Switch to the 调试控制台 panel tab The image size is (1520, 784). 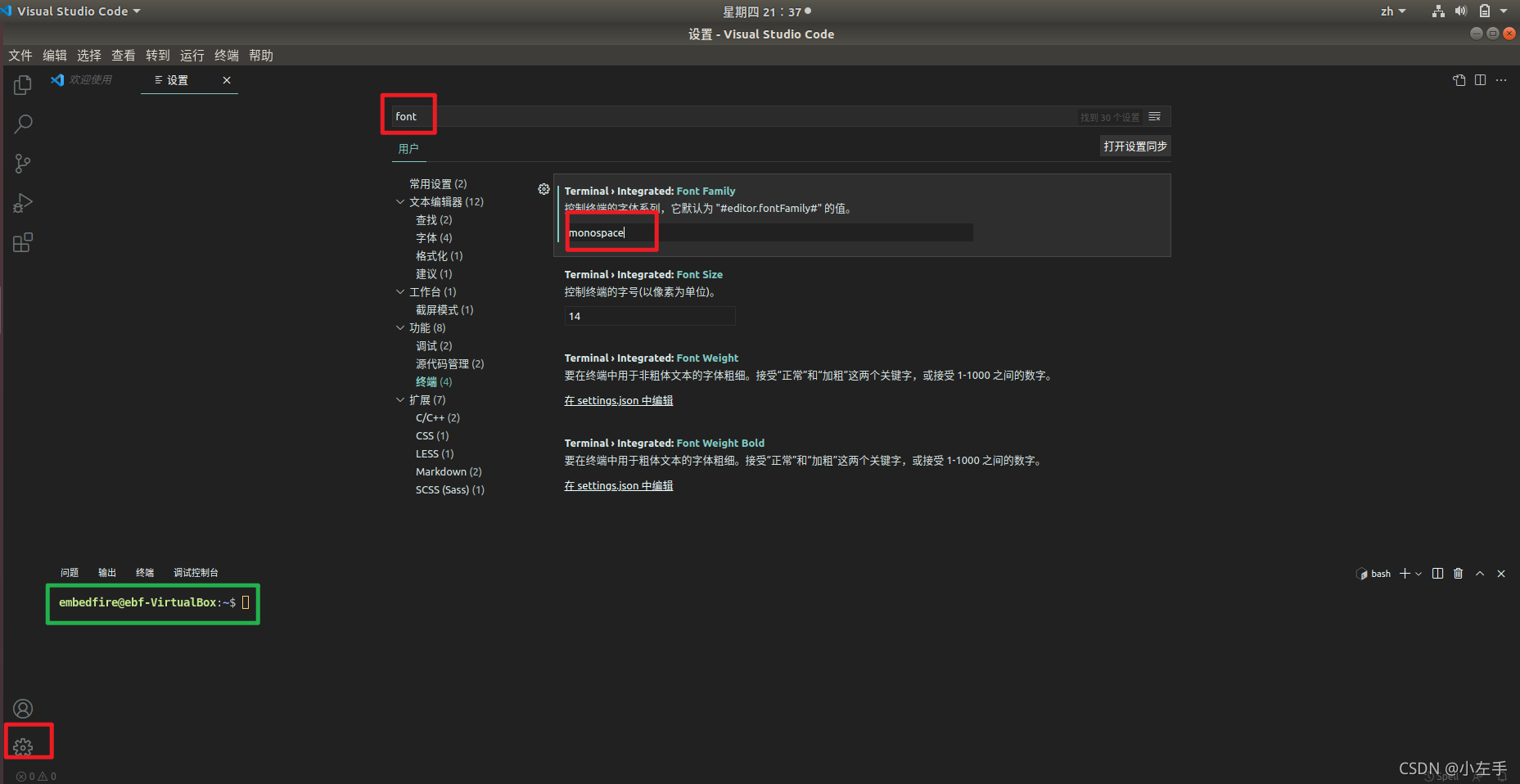pyautogui.click(x=196, y=573)
